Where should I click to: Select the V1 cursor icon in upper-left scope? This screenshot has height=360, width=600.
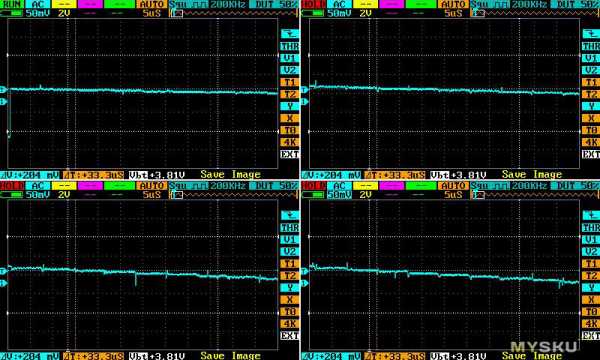point(290,58)
